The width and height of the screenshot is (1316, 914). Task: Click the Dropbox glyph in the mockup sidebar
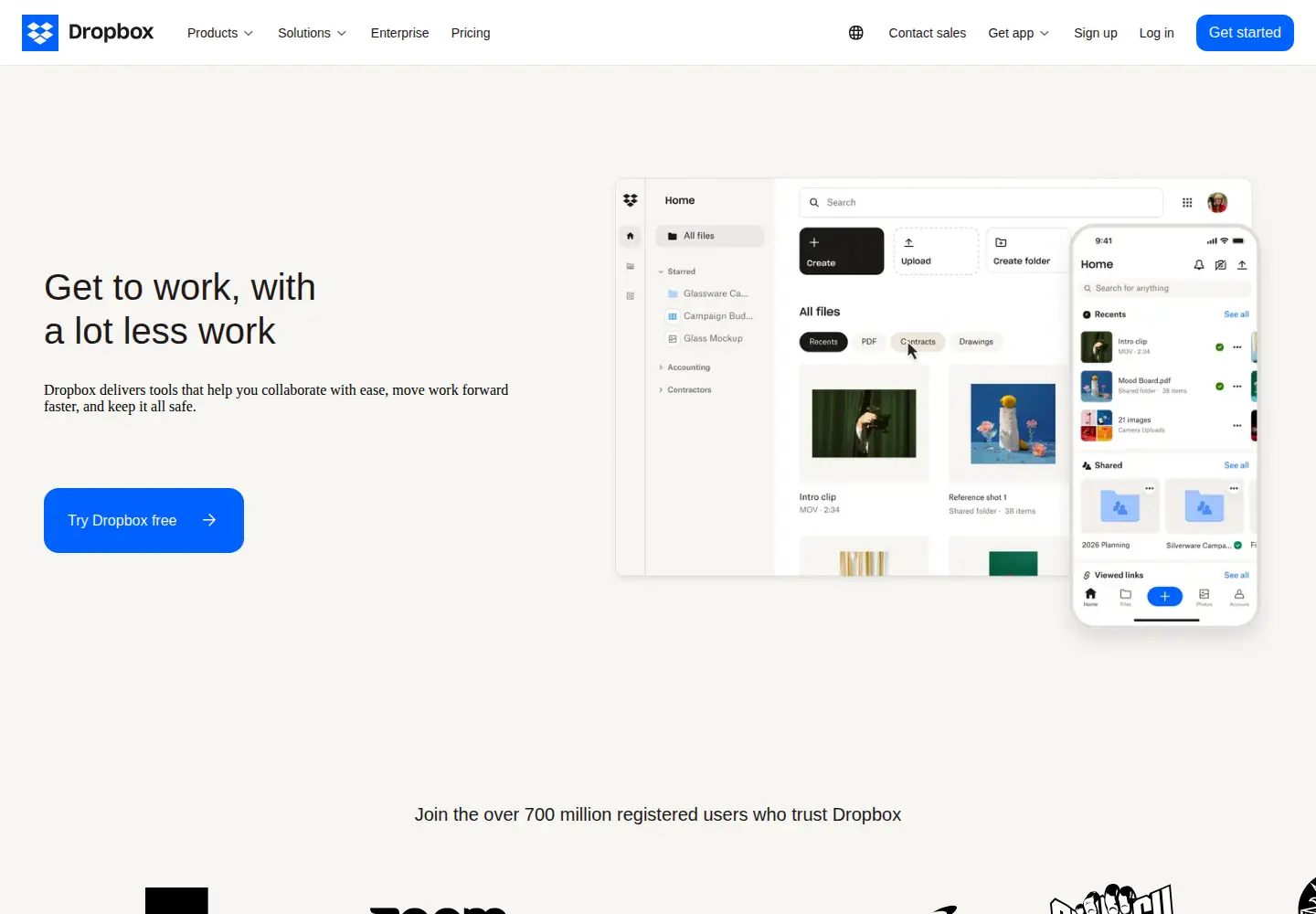click(x=631, y=200)
